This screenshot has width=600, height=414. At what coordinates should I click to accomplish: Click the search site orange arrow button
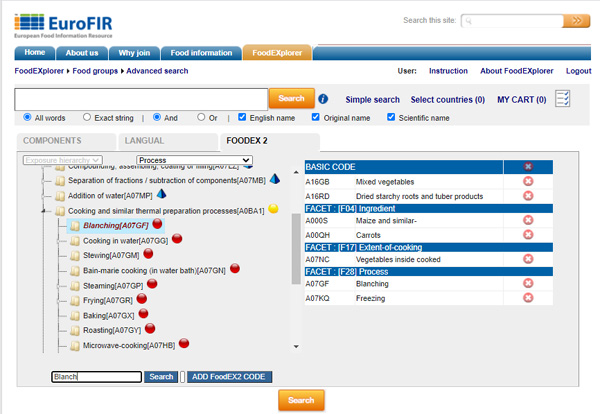(x=575, y=20)
